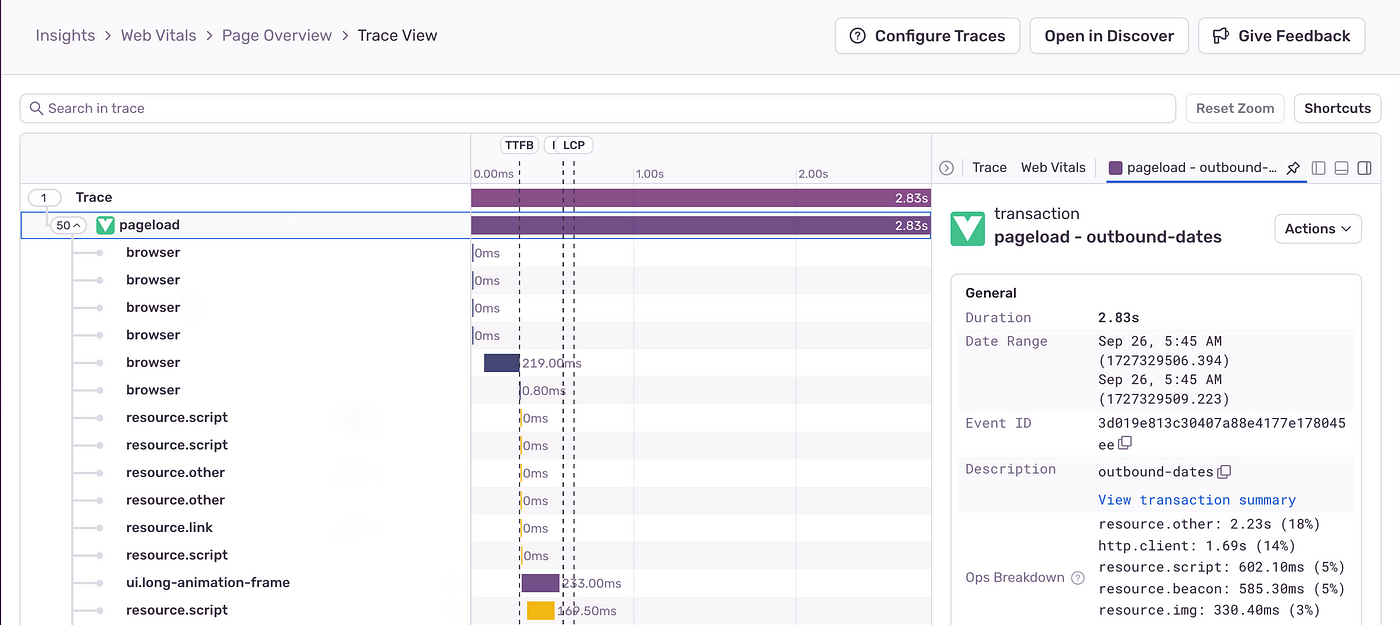Select the ui.long-animation-frame row
Screen dimensions: 1400x625
[476, 583]
